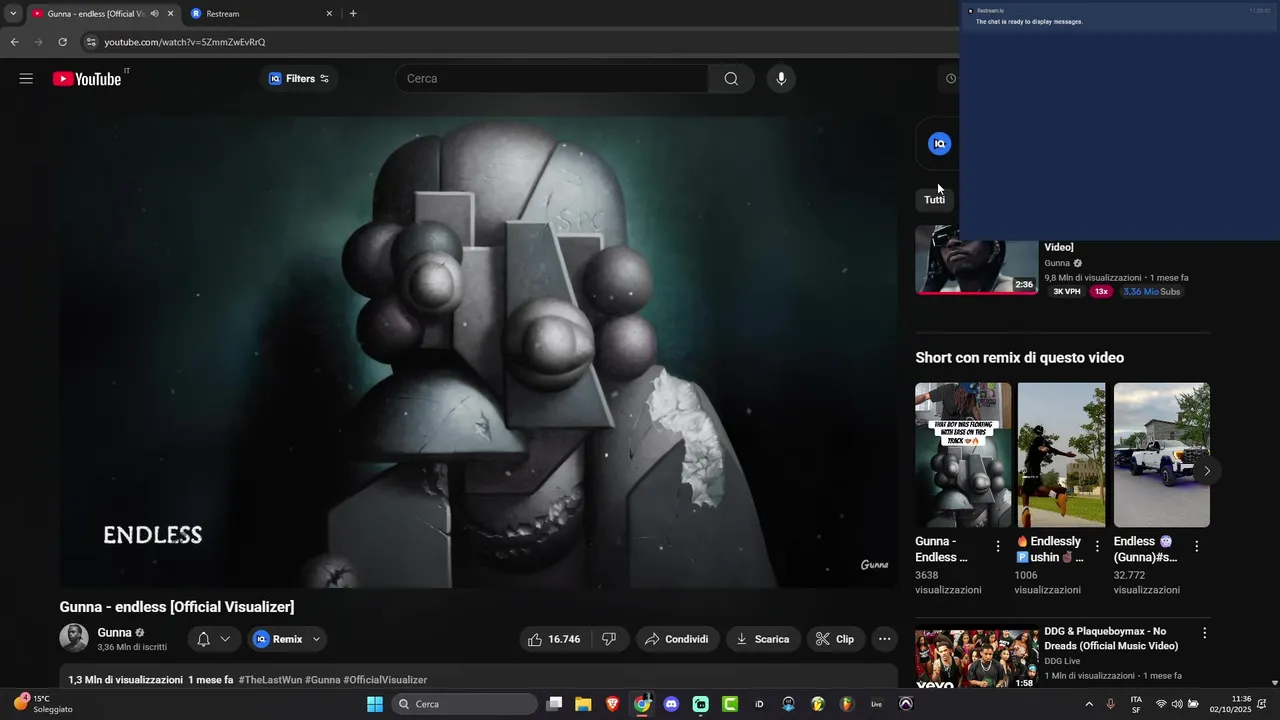
Task: Start voice search with the microphone icon
Action: click(x=781, y=79)
